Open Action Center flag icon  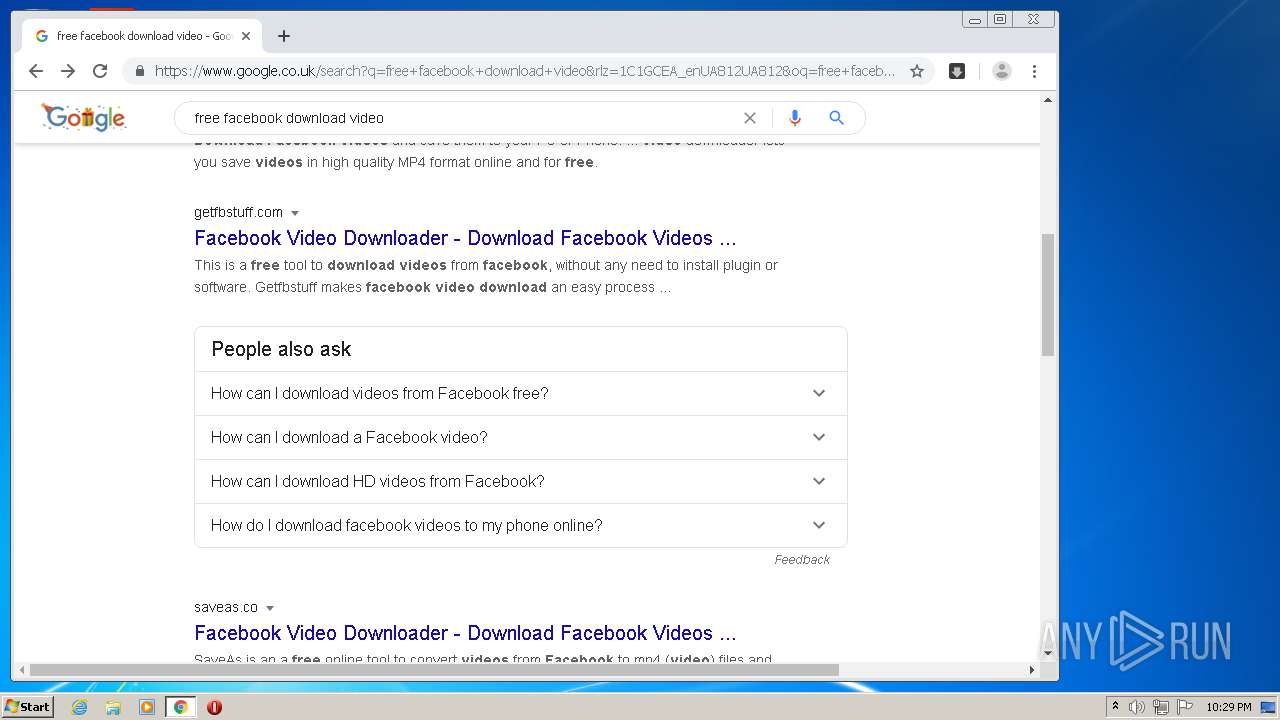pyautogui.click(x=1185, y=707)
